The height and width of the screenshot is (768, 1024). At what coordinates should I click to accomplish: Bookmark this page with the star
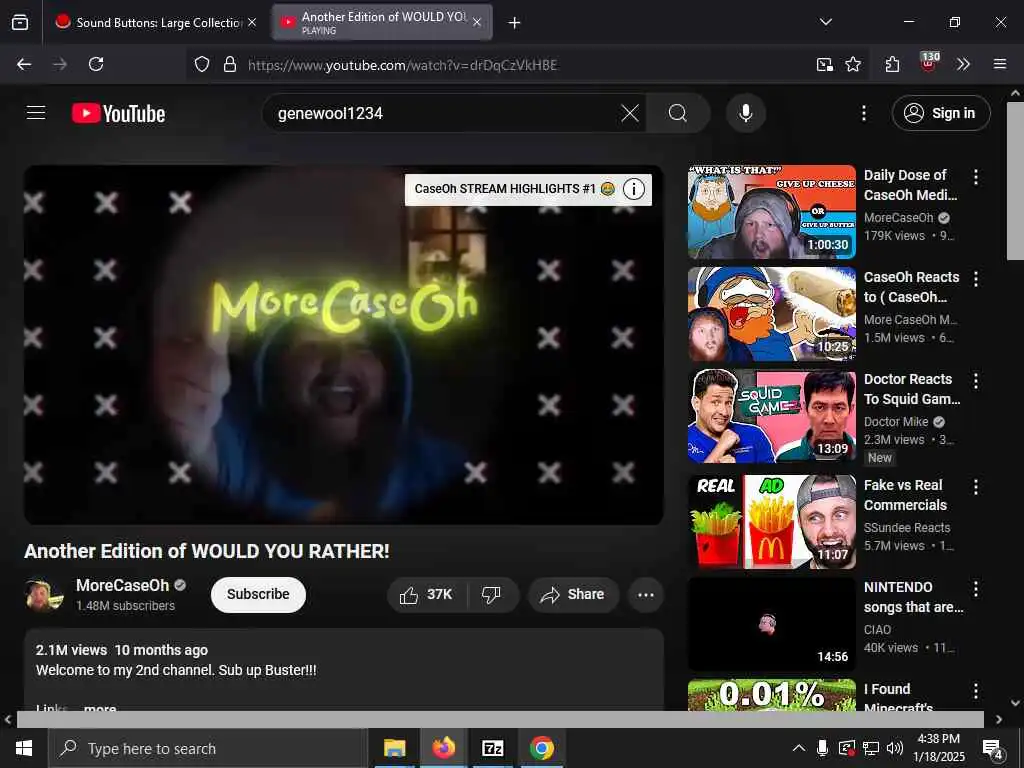point(853,64)
